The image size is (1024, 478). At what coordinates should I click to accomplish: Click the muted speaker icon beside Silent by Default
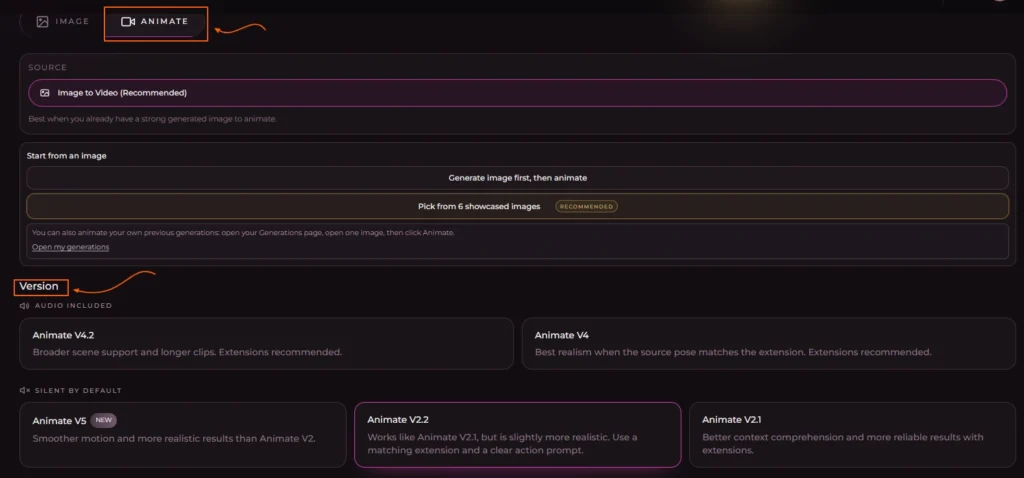[x=25, y=390]
